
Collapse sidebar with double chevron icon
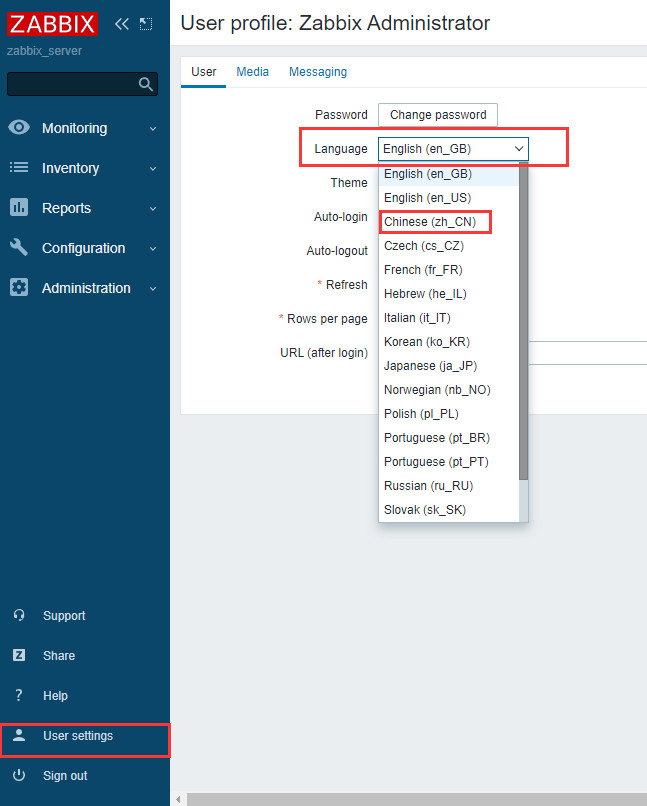click(121, 24)
